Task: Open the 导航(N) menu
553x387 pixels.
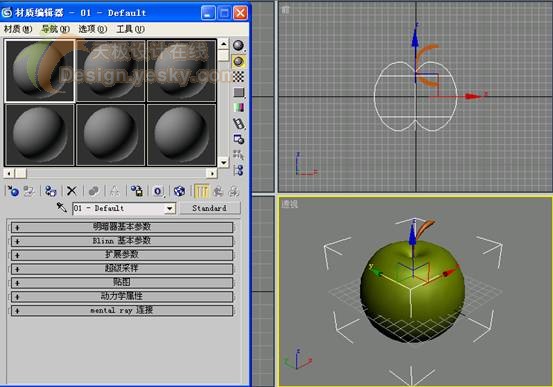Action: pyautogui.click(x=55, y=29)
